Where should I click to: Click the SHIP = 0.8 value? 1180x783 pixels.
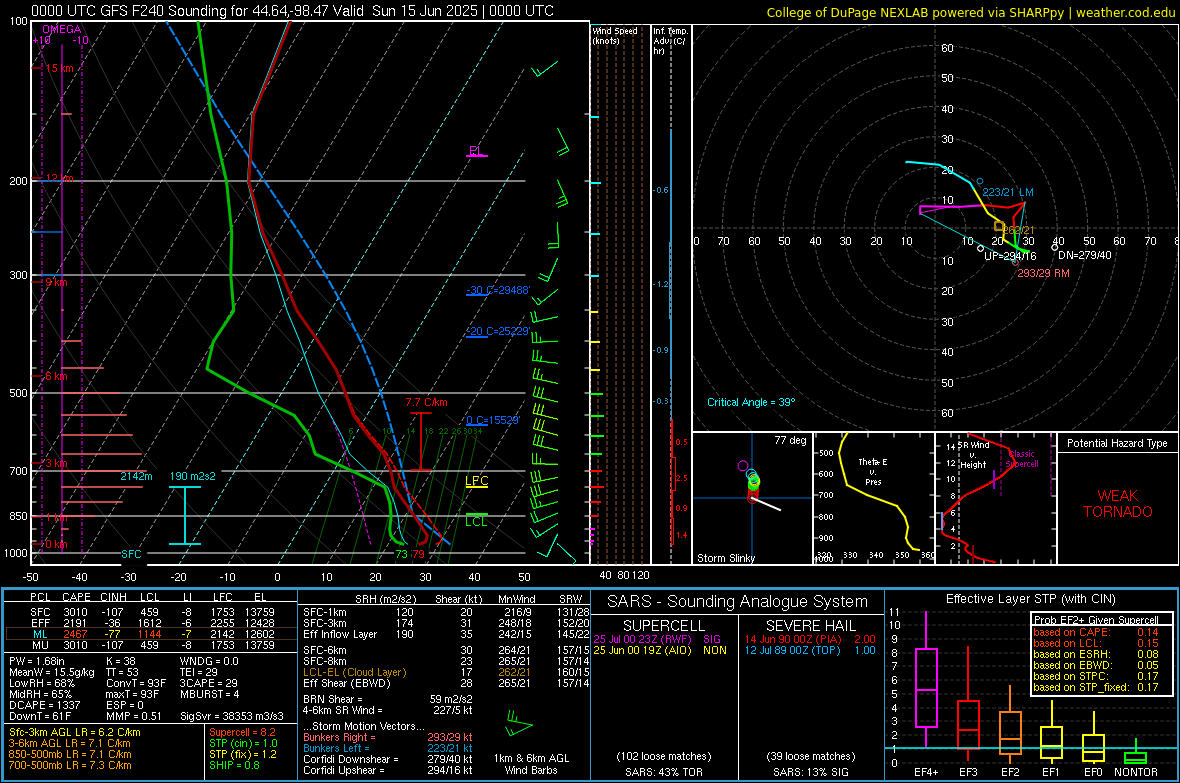click(x=234, y=766)
